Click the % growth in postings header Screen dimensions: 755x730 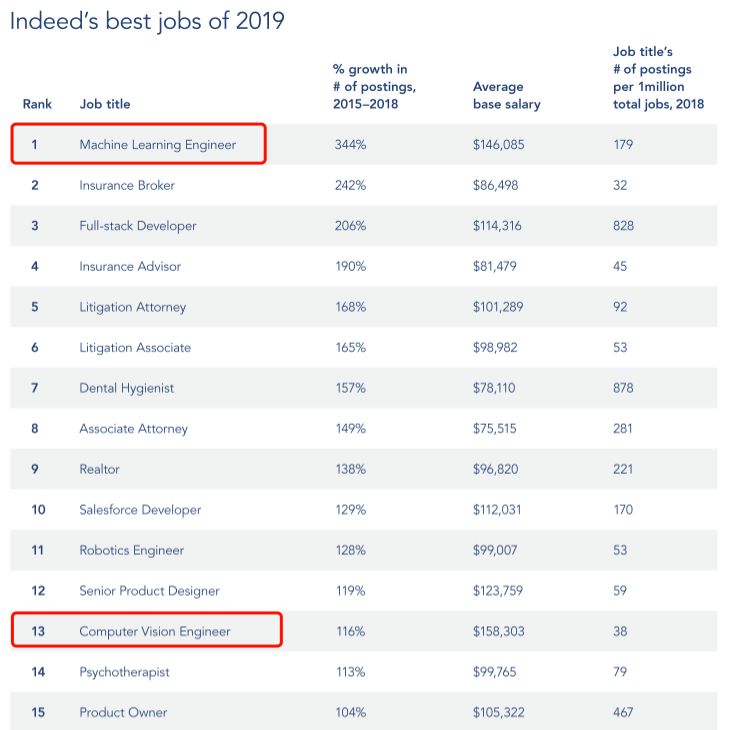375,86
